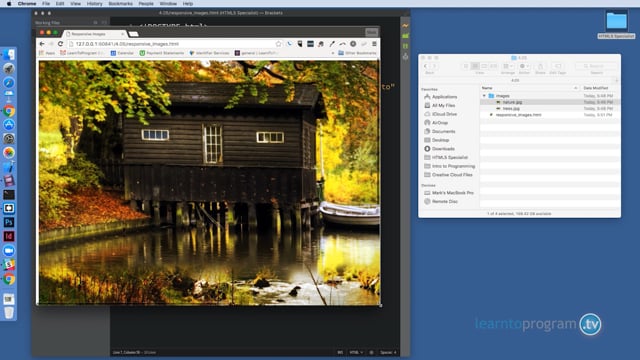Open HTML5 Specialist folder on desktop
Viewport: 640px width, 360px height.
tap(616, 24)
